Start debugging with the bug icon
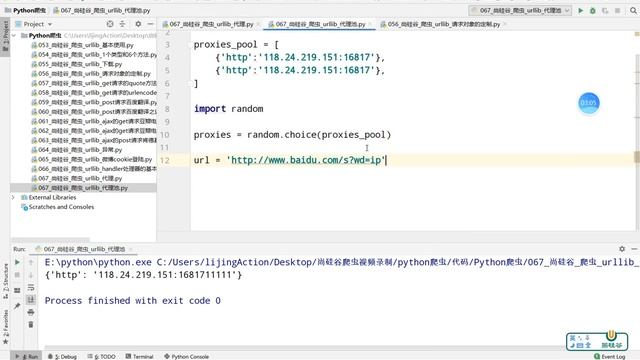The width and height of the screenshot is (640, 360). click(x=593, y=11)
